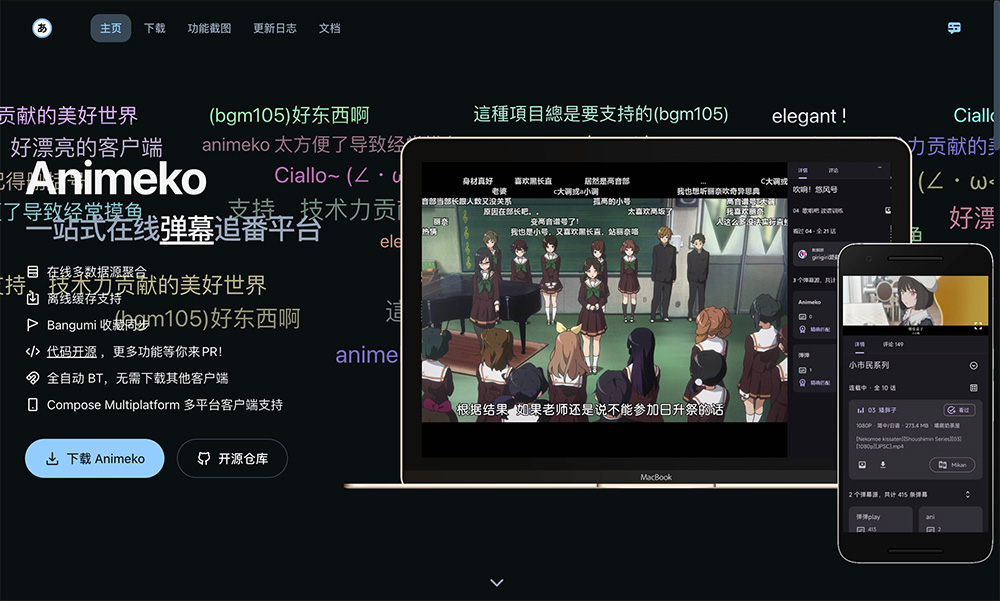The width and height of the screenshot is (1000, 601).
Task: Click the fullscreen icon on the phone video player
Action: coord(978,324)
